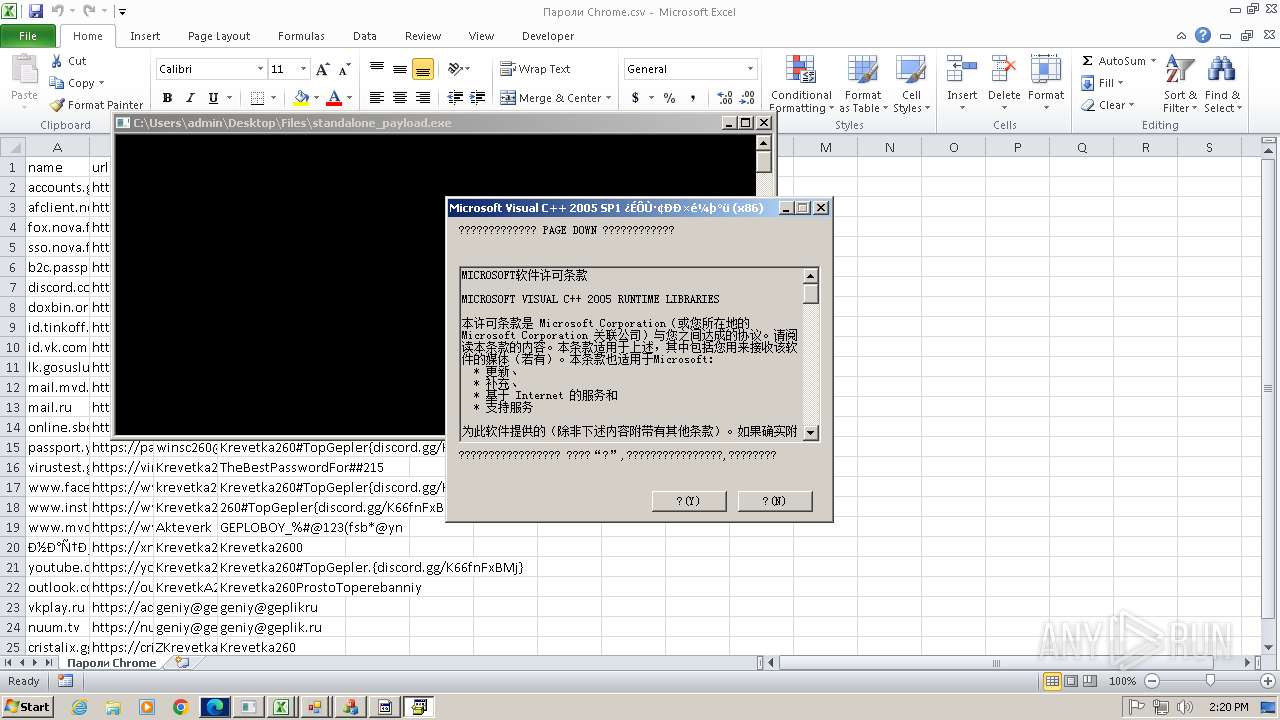The height and width of the screenshot is (720, 1280).
Task: Click Increase Decimal icon
Action: 723,98
